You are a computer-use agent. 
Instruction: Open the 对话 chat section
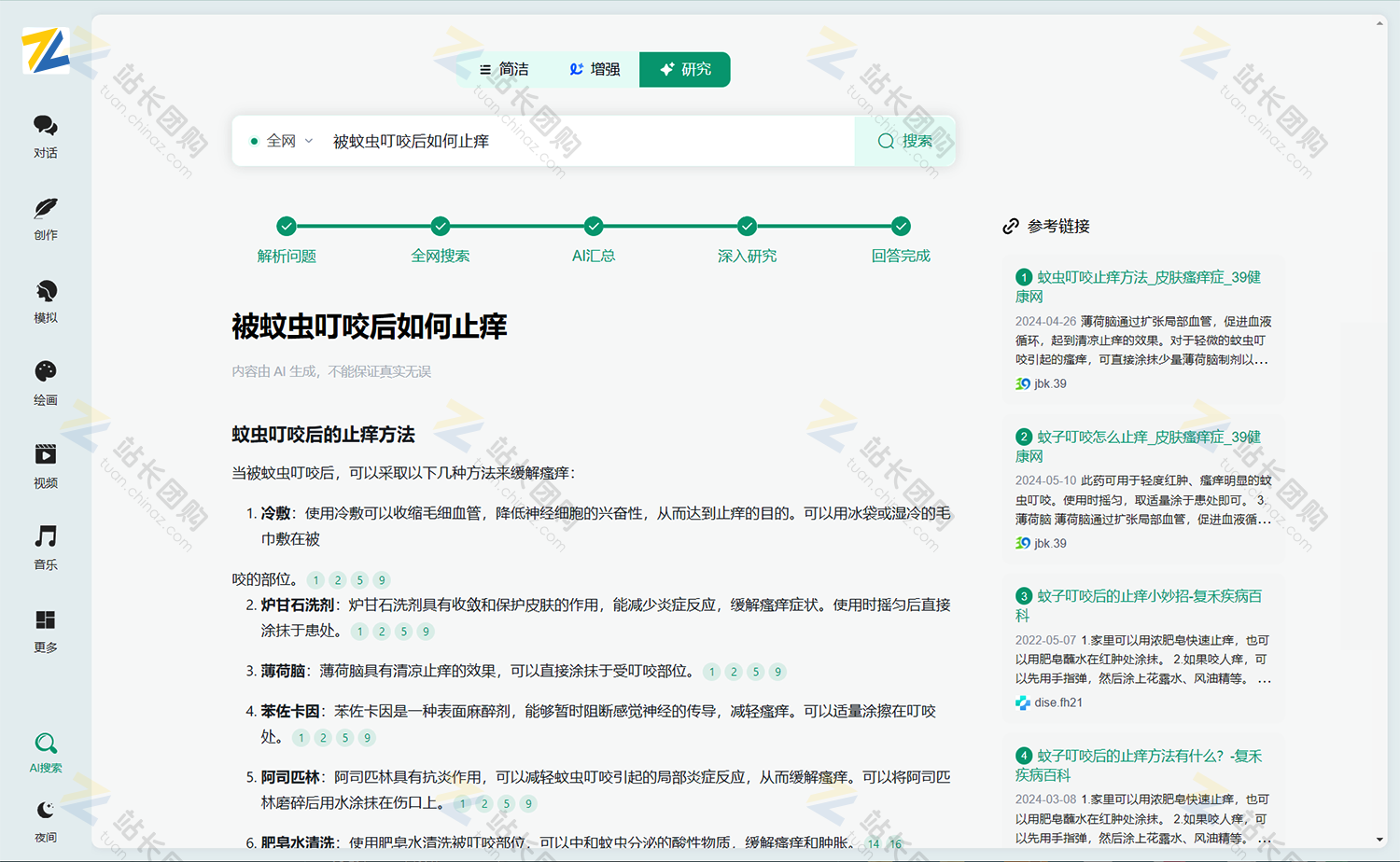tap(46, 136)
